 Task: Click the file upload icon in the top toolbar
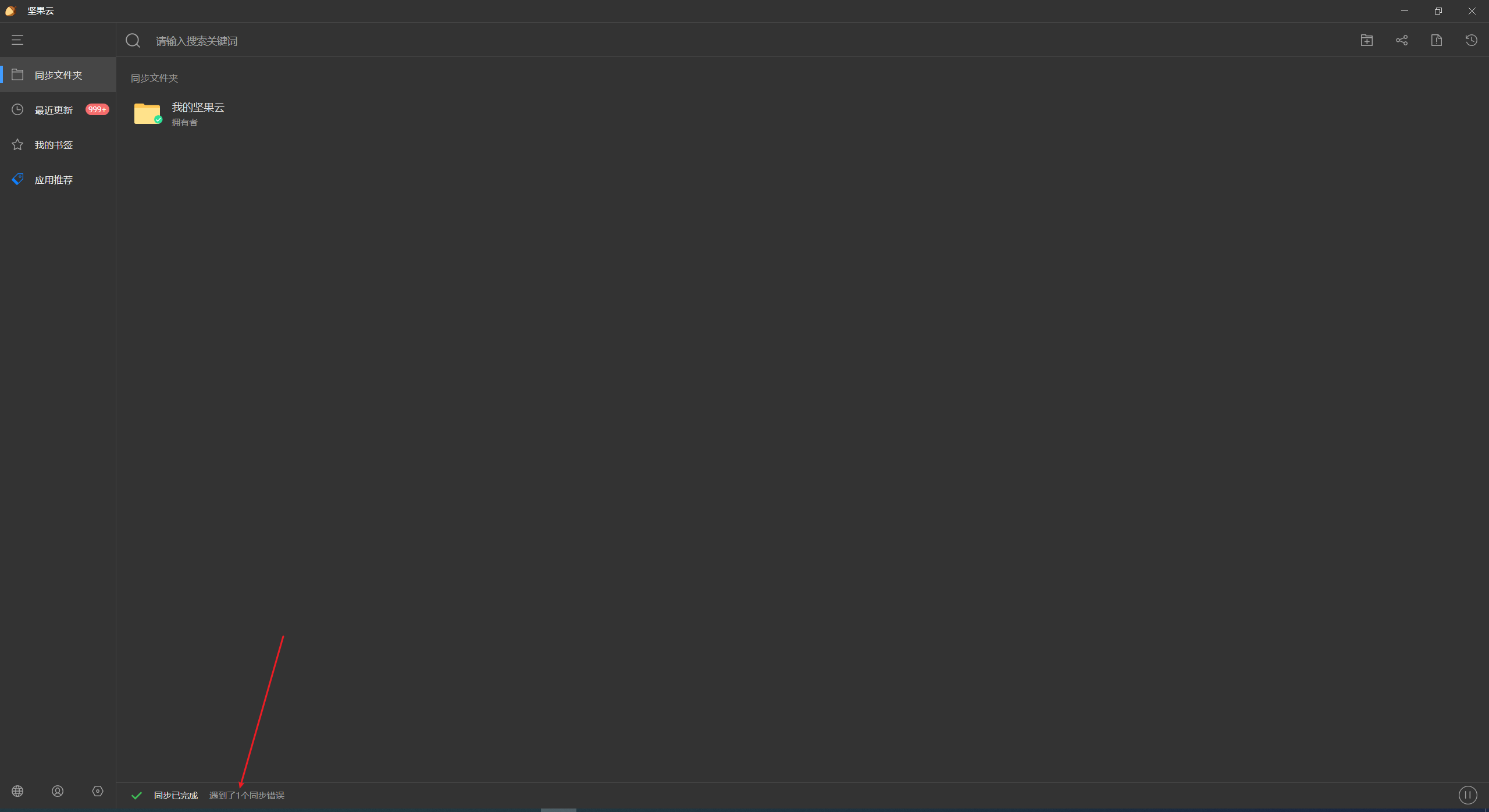(1437, 40)
